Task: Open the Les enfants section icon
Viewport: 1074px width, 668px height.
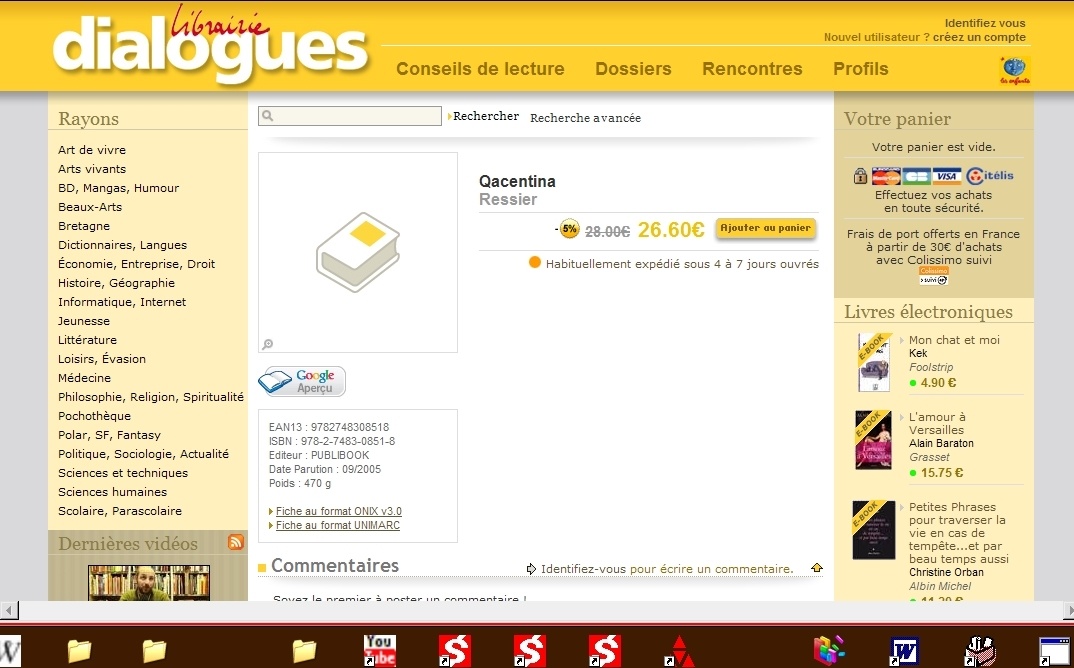Action: click(x=1014, y=71)
